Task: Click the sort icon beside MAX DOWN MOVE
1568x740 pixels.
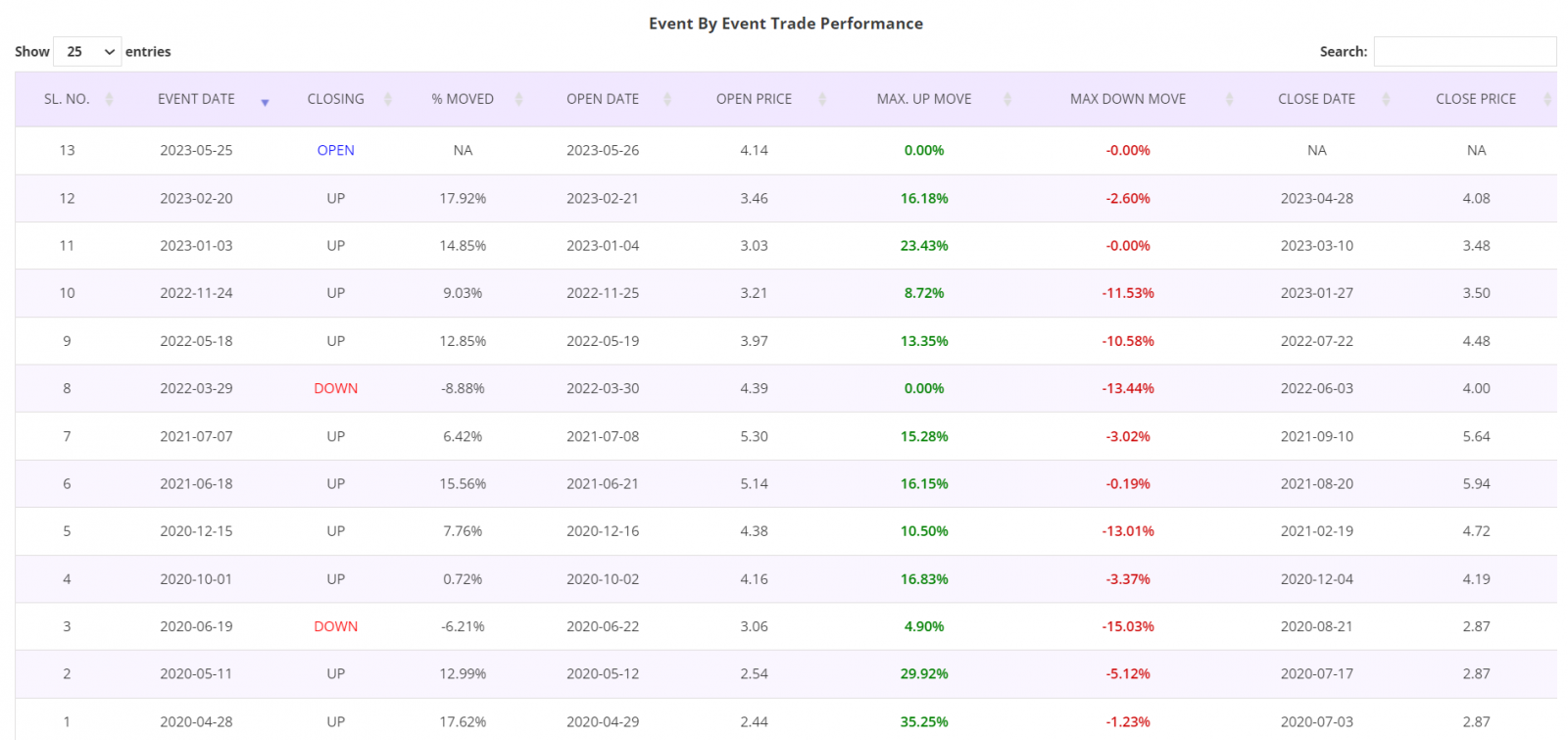Action: (1229, 99)
